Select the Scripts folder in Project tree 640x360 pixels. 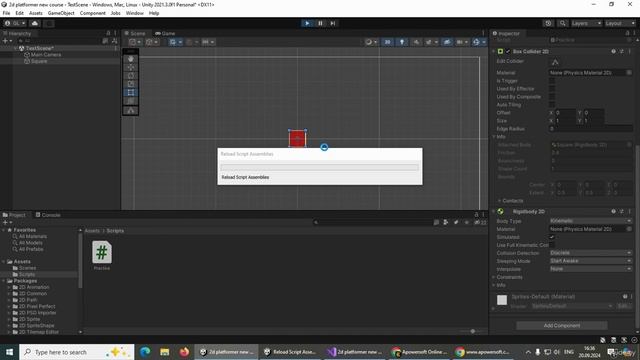(x=27, y=275)
